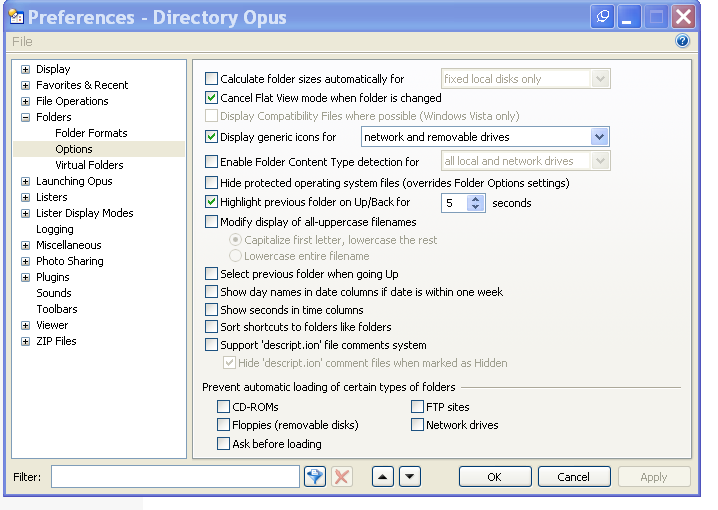Click the Filter text input field
The height and width of the screenshot is (510, 718).
[175, 477]
